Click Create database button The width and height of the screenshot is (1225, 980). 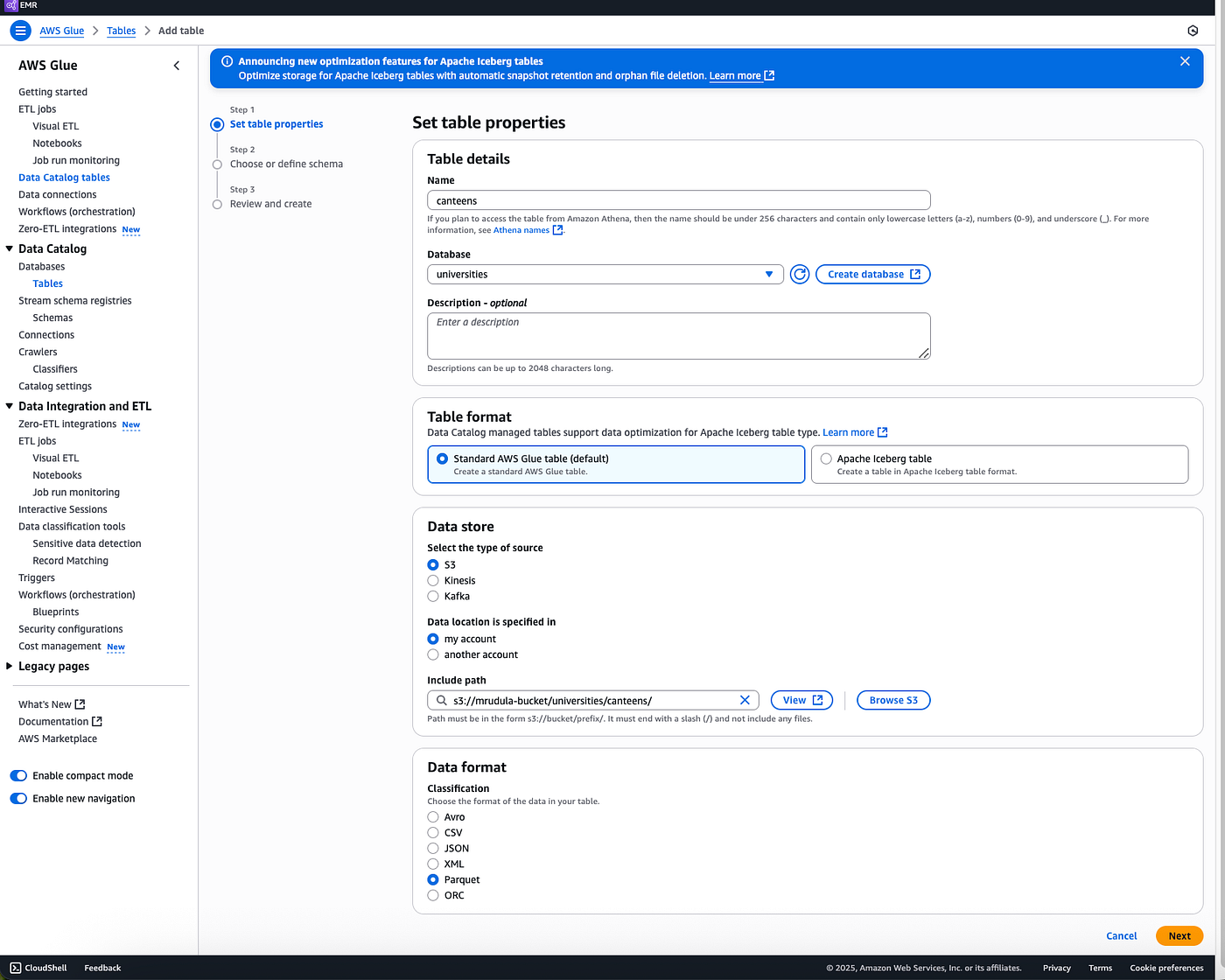(873, 275)
